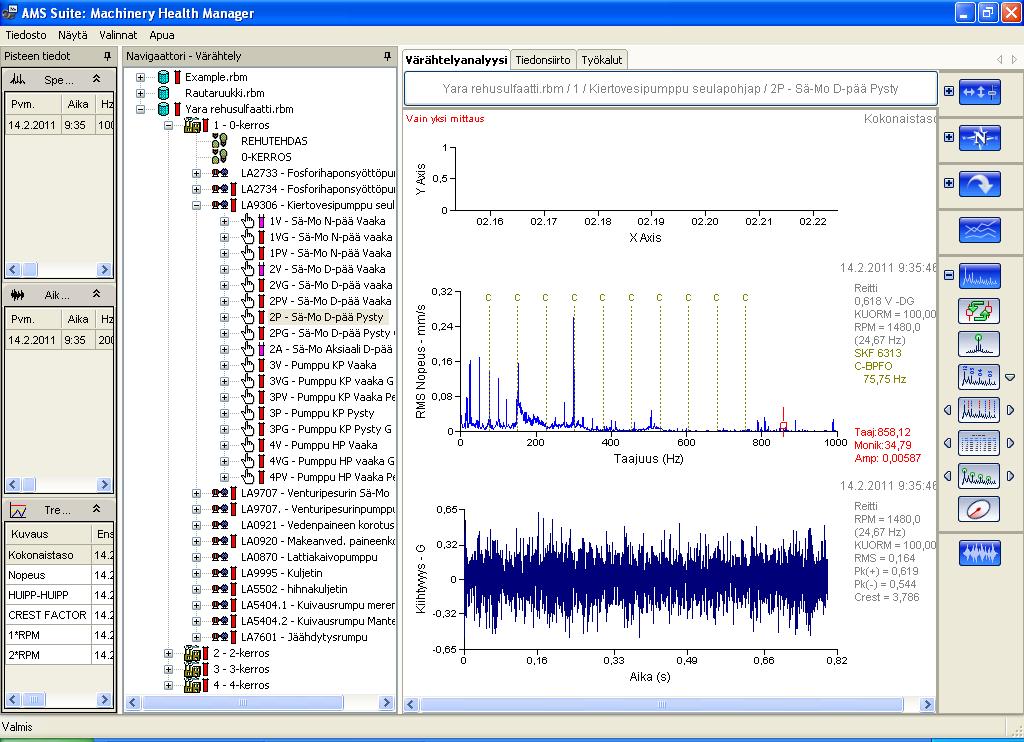Viewport: 1024px width, 742px height.
Task: Click the waveform icon in the Aik... panel header
Action: point(18,295)
